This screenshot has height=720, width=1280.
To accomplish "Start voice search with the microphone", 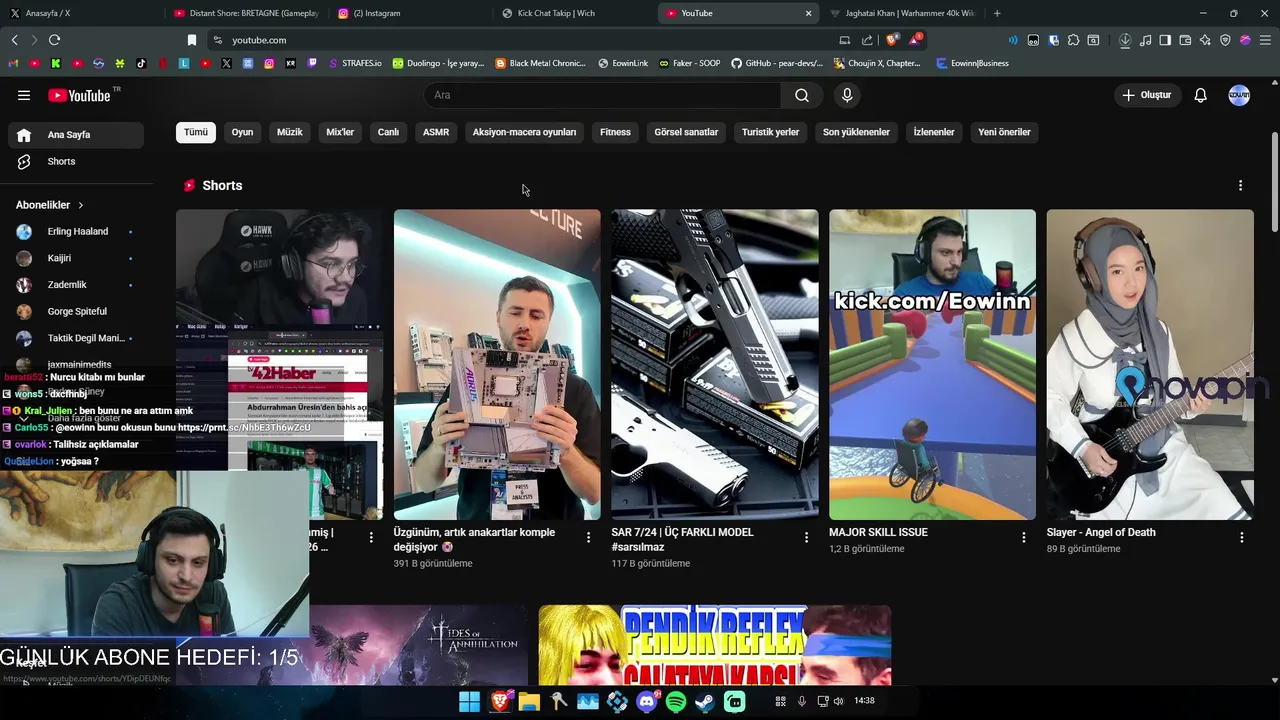I will tap(847, 95).
